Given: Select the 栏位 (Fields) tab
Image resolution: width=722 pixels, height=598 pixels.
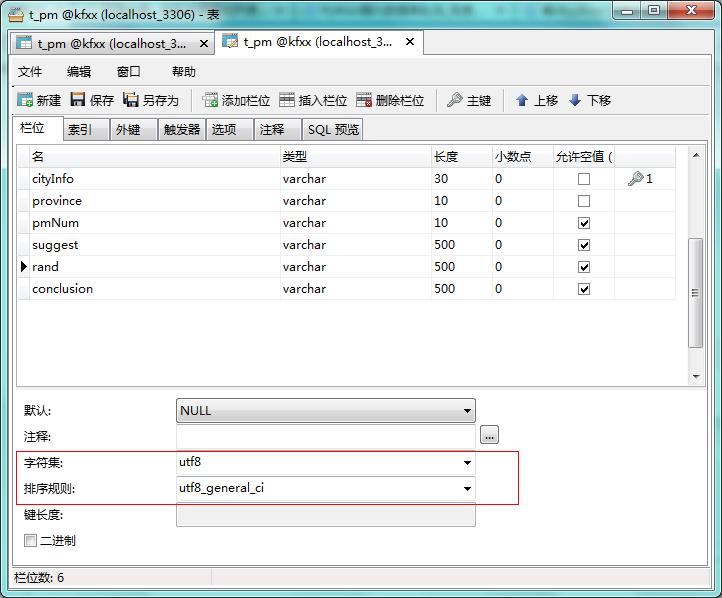Looking at the screenshot, I should click(x=37, y=128).
